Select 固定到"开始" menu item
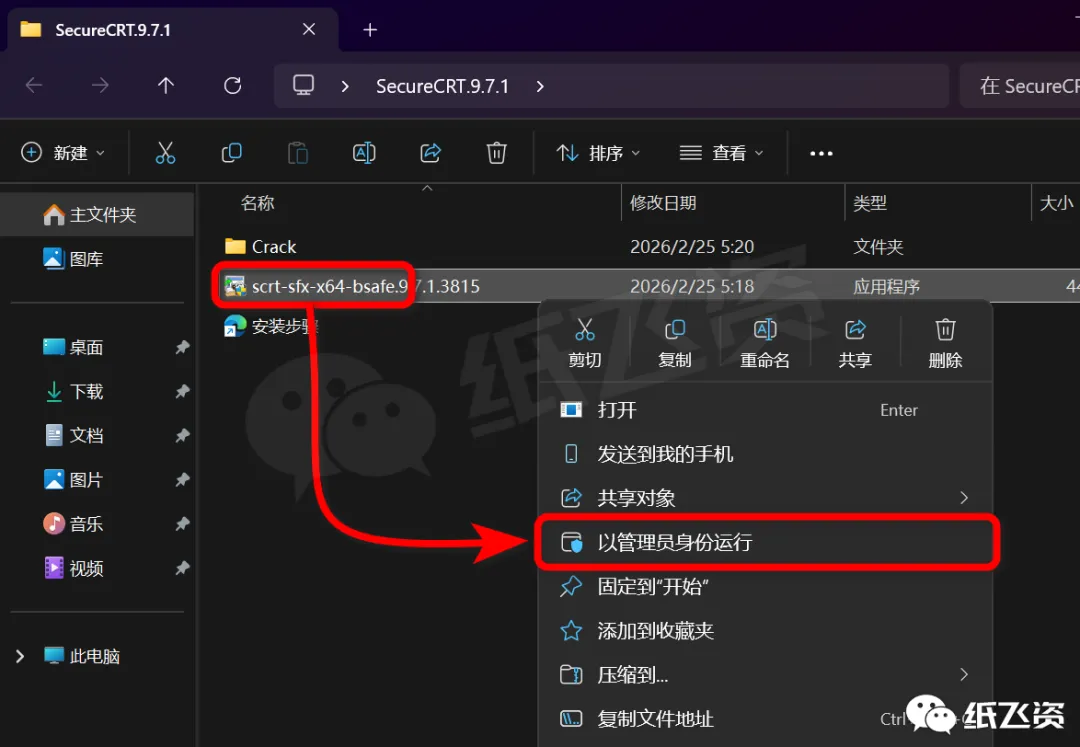The height and width of the screenshot is (747, 1080). 765,587
